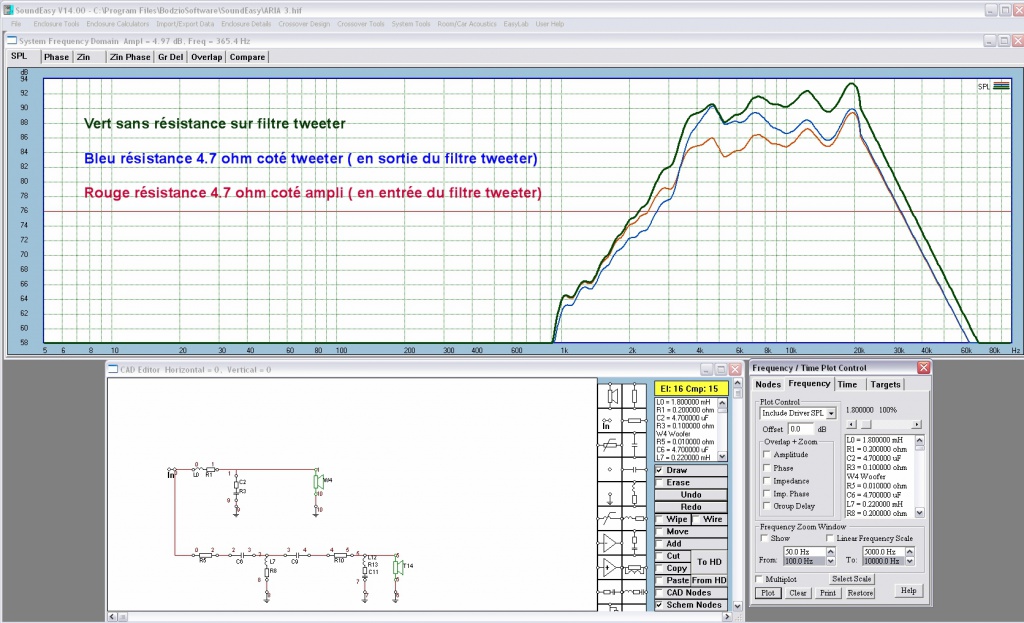This screenshot has width=1024, height=623.
Task: Toggle the Schem Nodes checkbox
Action: click(660, 605)
